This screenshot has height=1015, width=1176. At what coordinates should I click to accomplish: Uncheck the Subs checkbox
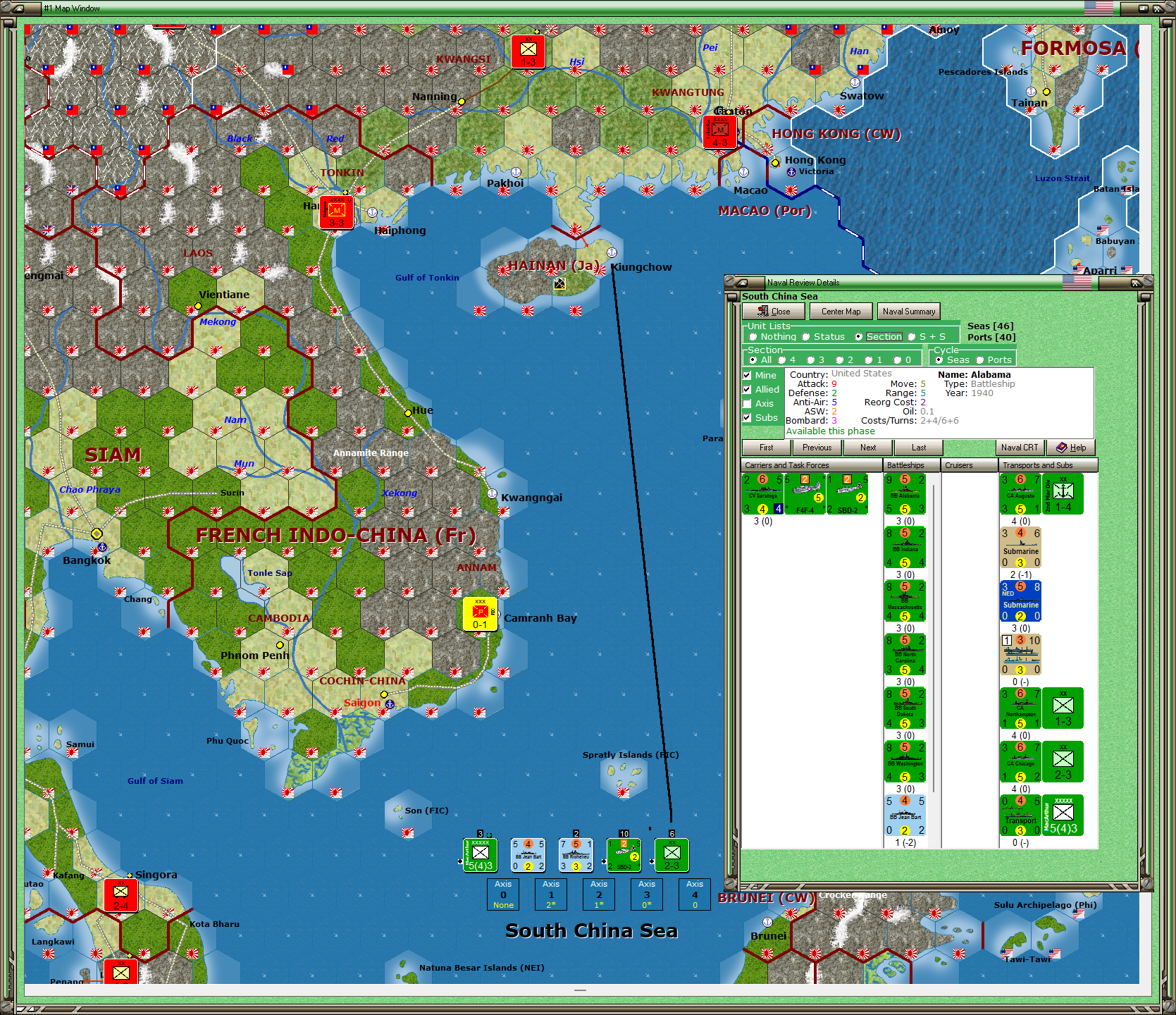pos(747,418)
